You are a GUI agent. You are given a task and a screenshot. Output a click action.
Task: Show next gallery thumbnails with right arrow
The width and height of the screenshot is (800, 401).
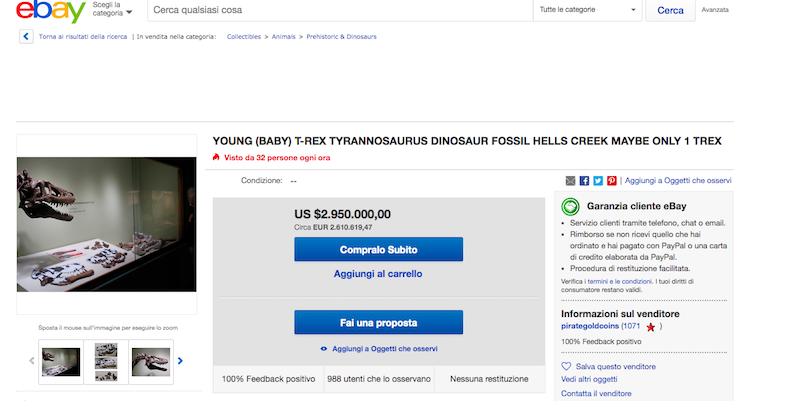[180, 361]
